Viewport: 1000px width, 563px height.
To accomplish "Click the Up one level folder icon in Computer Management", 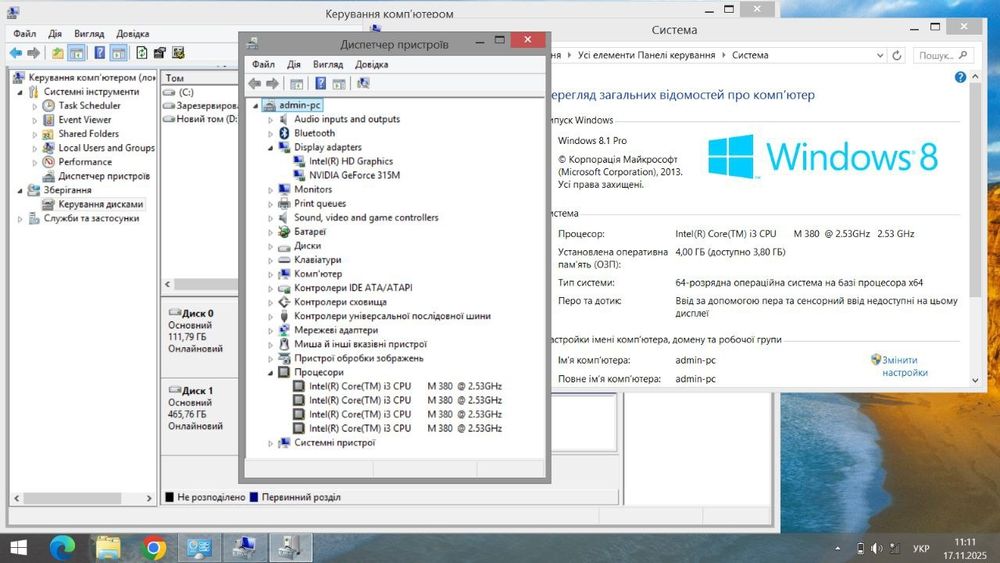I will [x=57, y=53].
